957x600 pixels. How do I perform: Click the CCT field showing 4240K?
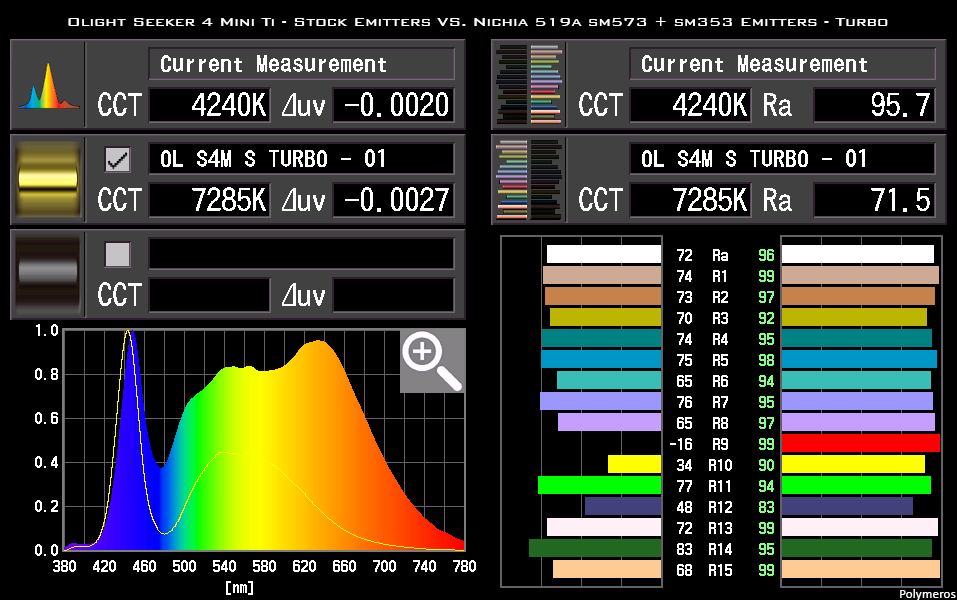pos(209,105)
